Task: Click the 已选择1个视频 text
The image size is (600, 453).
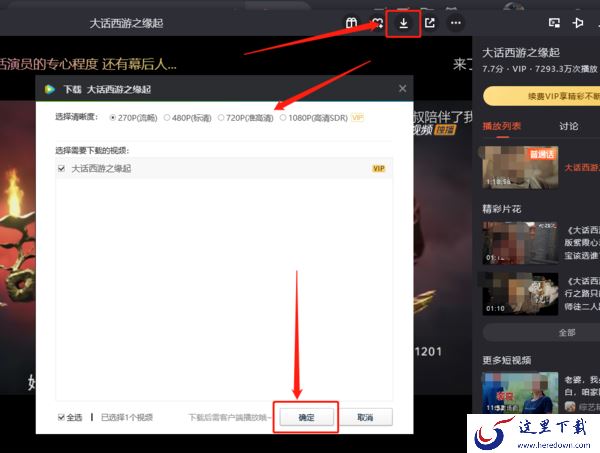Action: click(127, 417)
